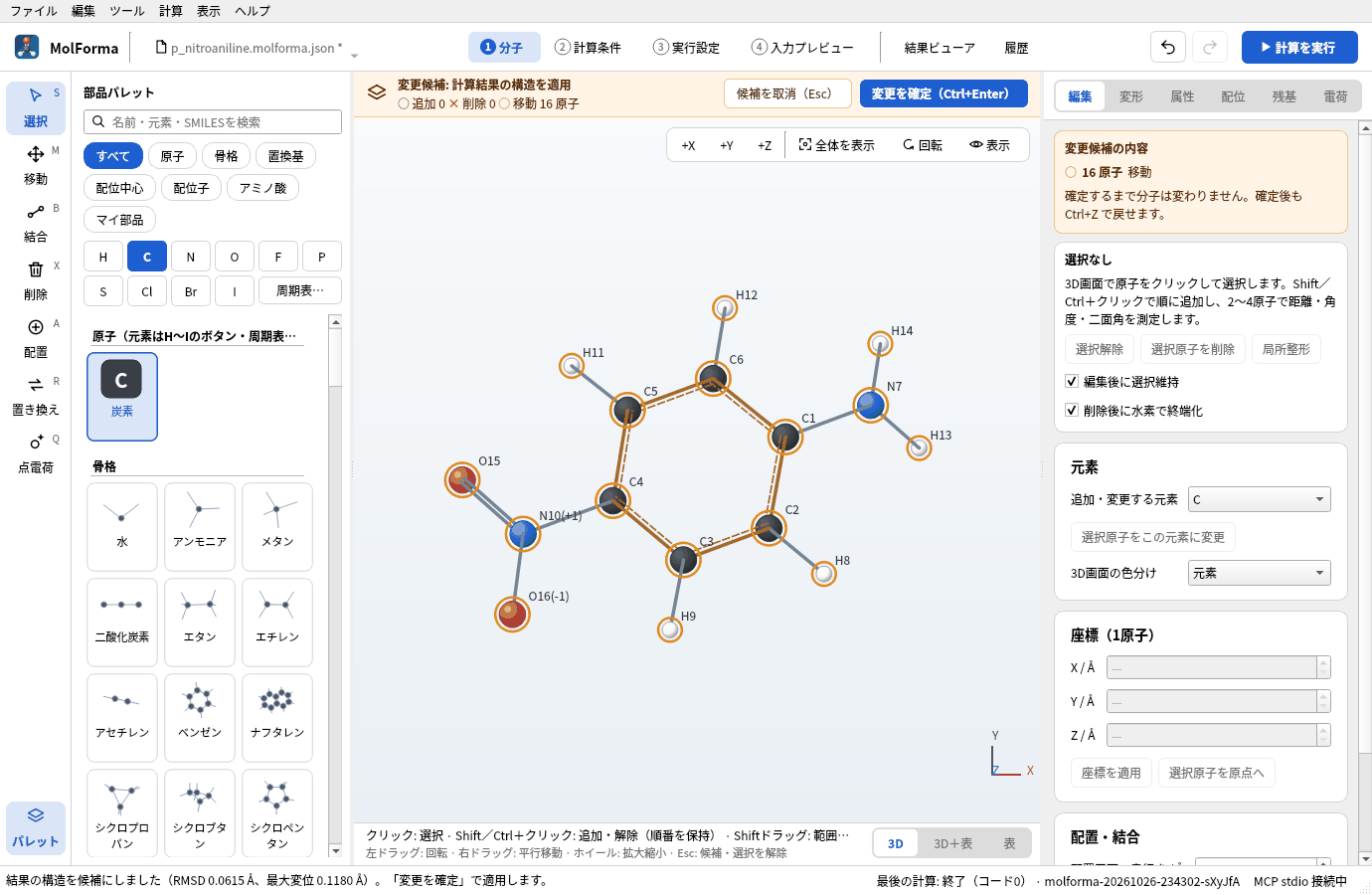Toggle the パレット panel button

(x=36, y=827)
